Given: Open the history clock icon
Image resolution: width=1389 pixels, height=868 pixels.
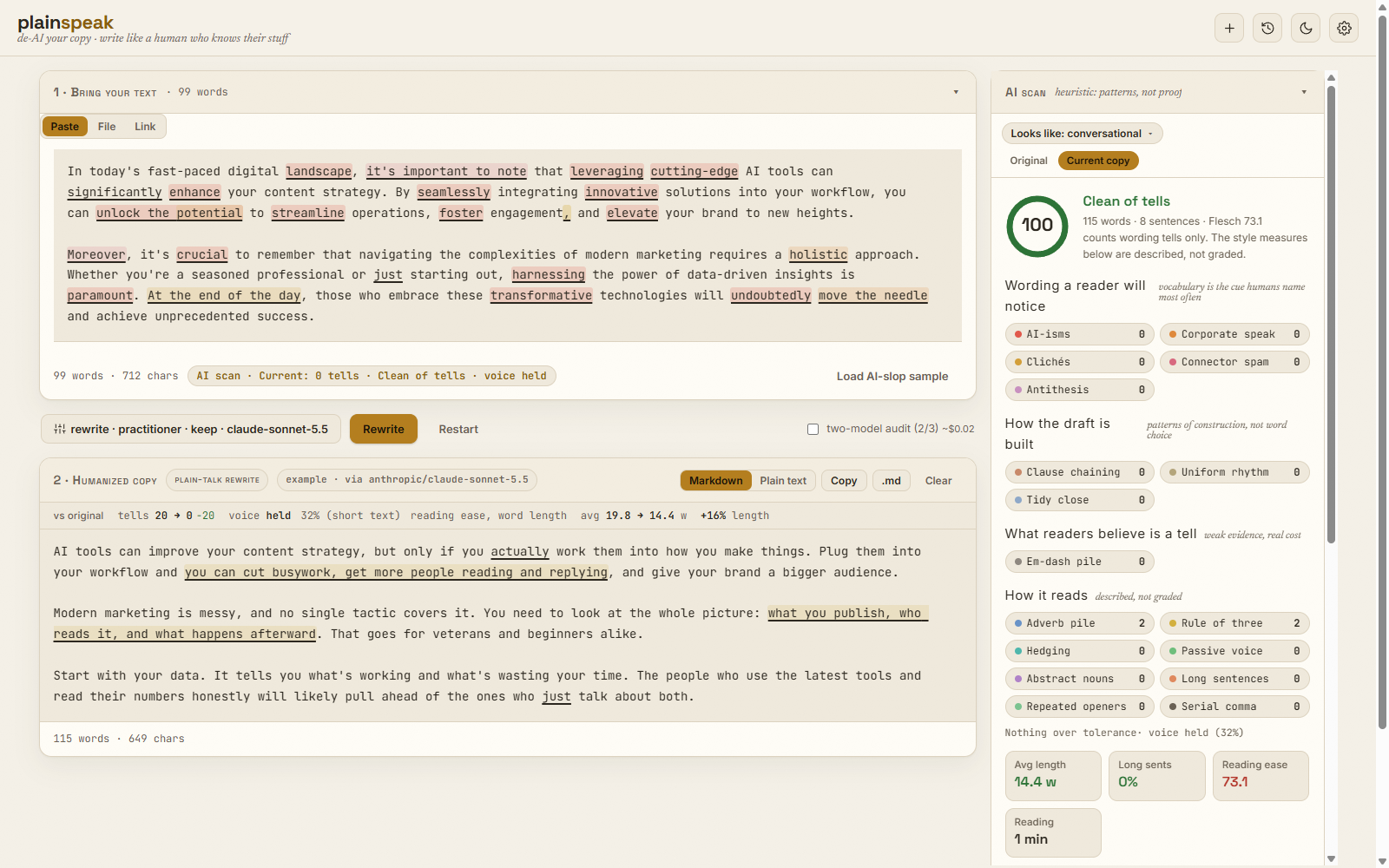Looking at the screenshot, I should 1267,28.
